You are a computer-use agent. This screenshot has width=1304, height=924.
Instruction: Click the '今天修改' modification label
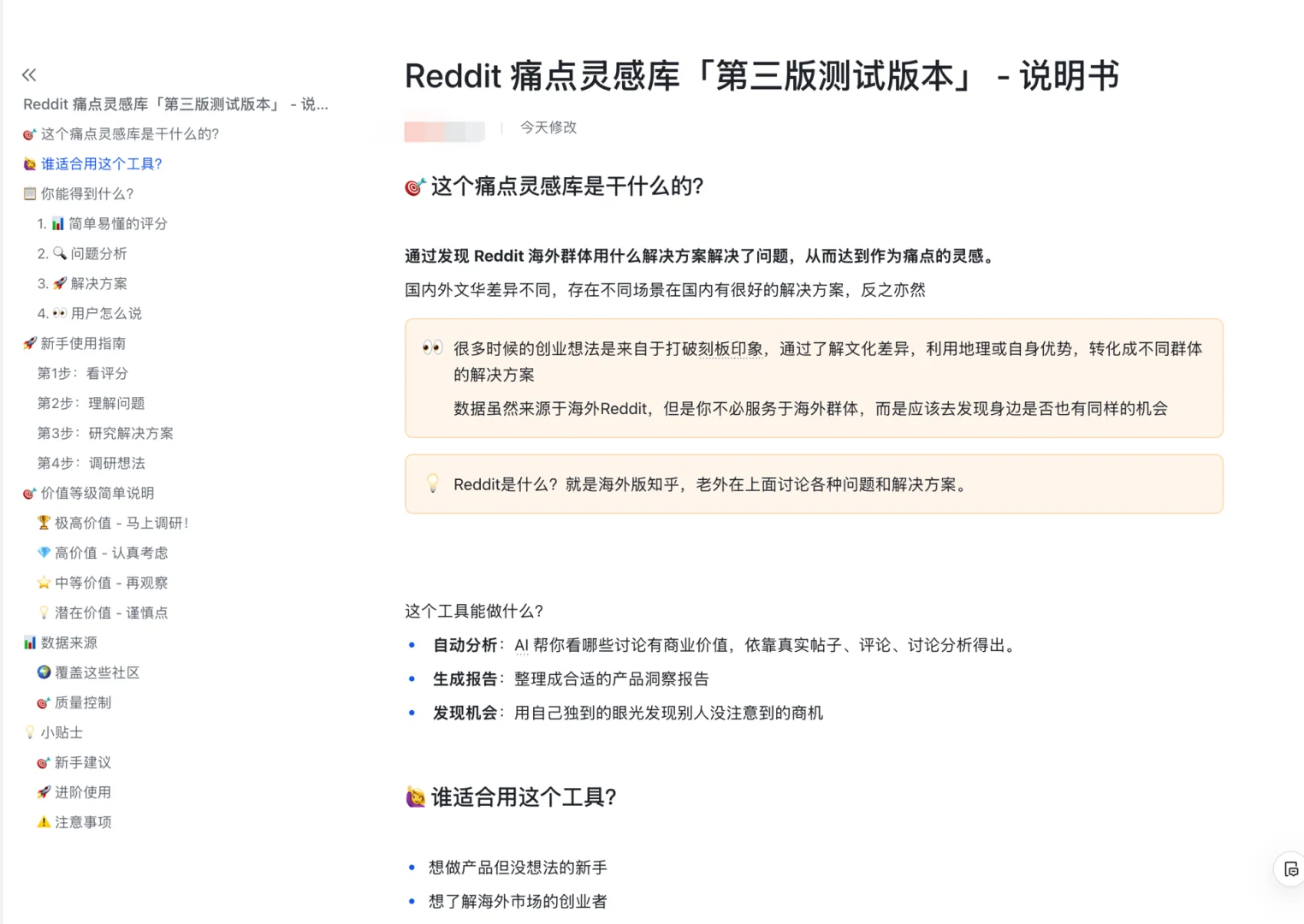coord(548,127)
